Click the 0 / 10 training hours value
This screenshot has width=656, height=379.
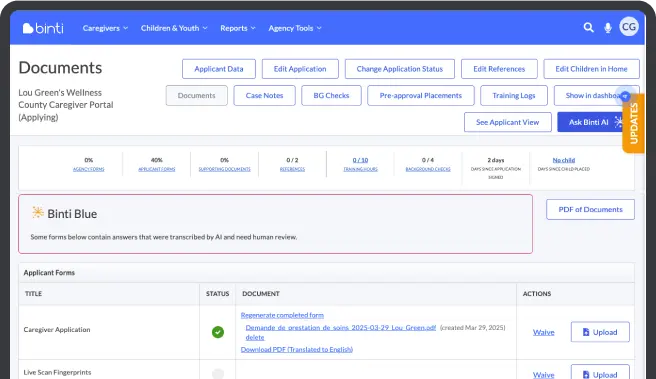click(x=360, y=160)
